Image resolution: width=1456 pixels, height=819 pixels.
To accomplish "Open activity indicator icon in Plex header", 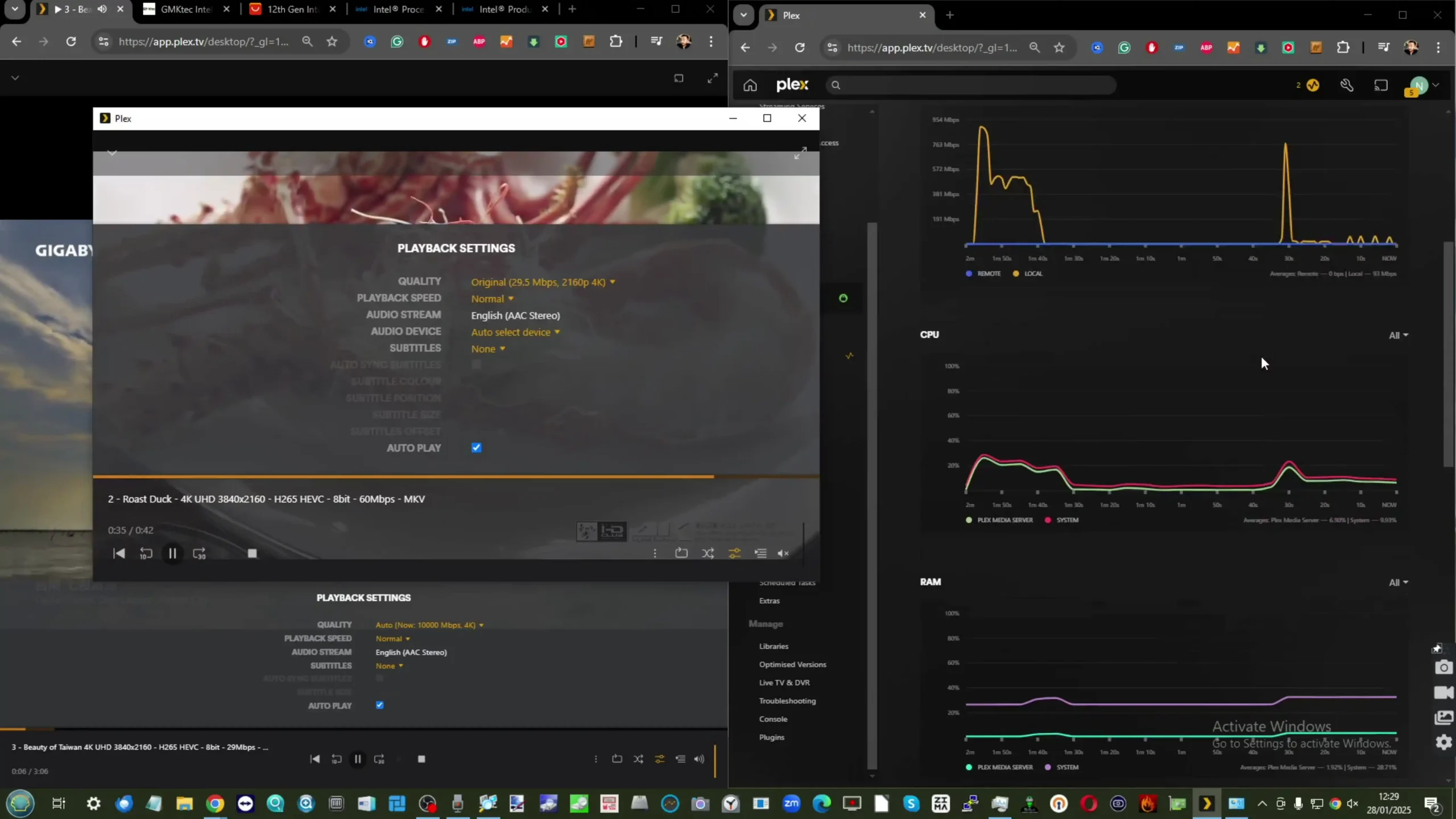I will [1313, 85].
